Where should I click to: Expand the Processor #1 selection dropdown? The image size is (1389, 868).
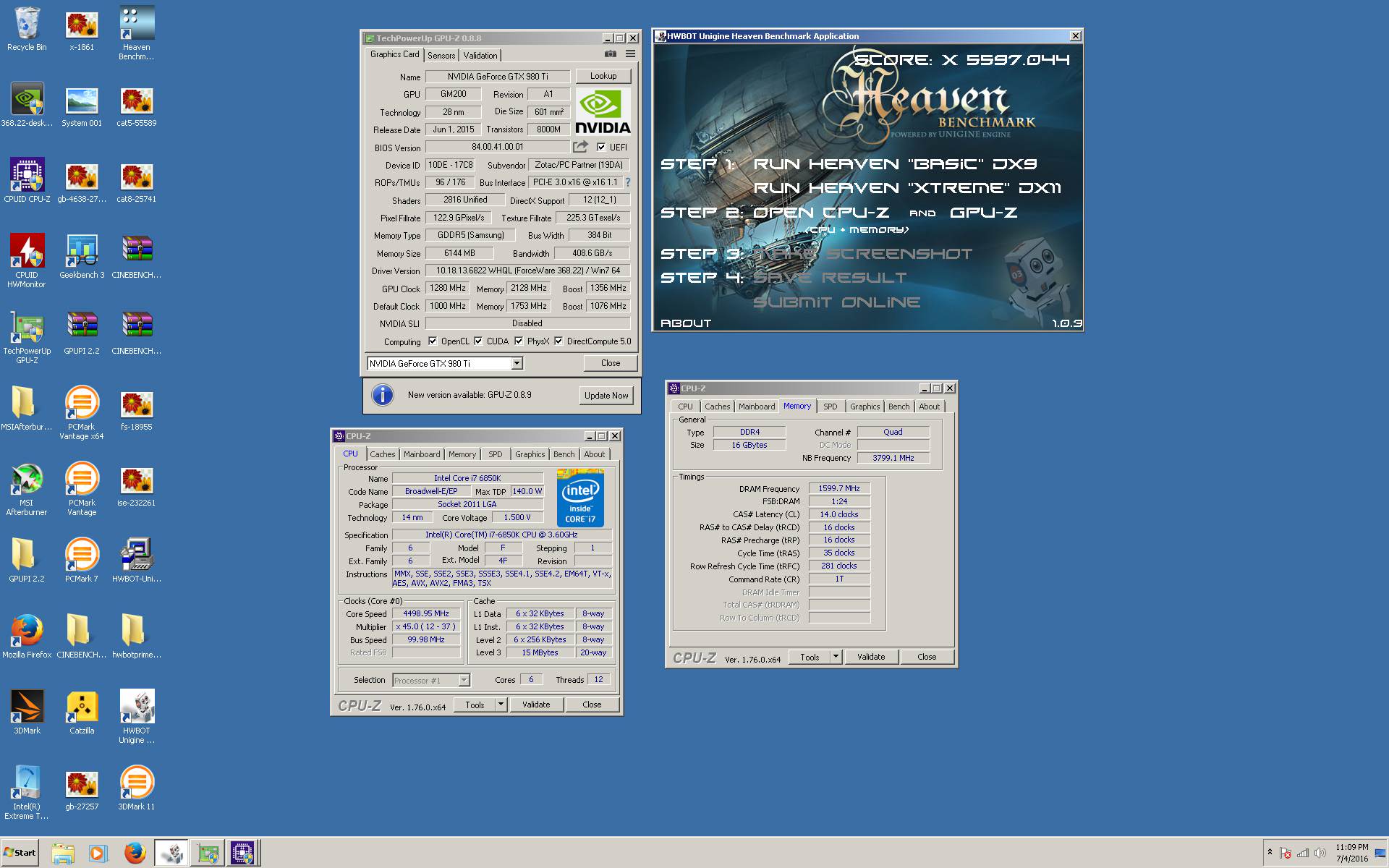(x=464, y=680)
